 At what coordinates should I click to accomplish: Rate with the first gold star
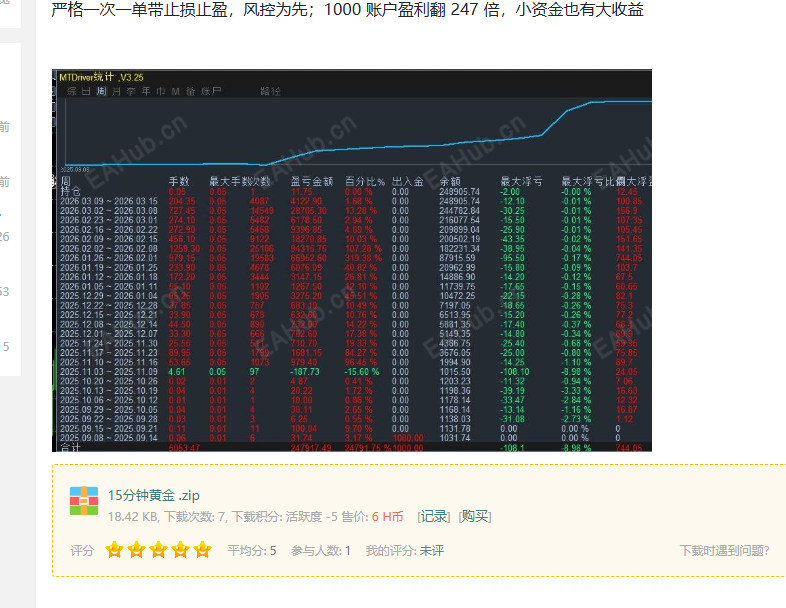114,550
